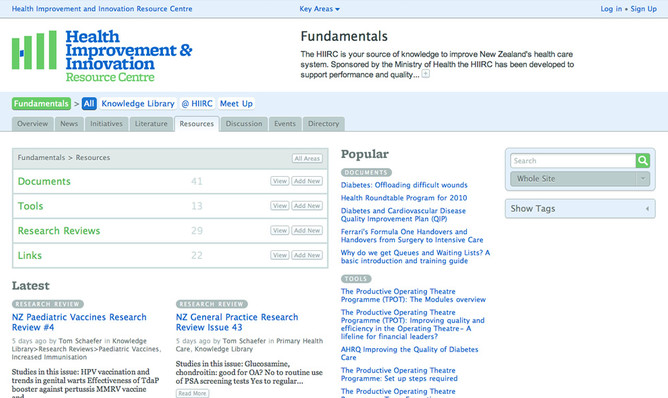Viewport: 668px width, 398px height.
Task: Open Diabetes: Offloading difficult wounds link
Action: [404, 185]
